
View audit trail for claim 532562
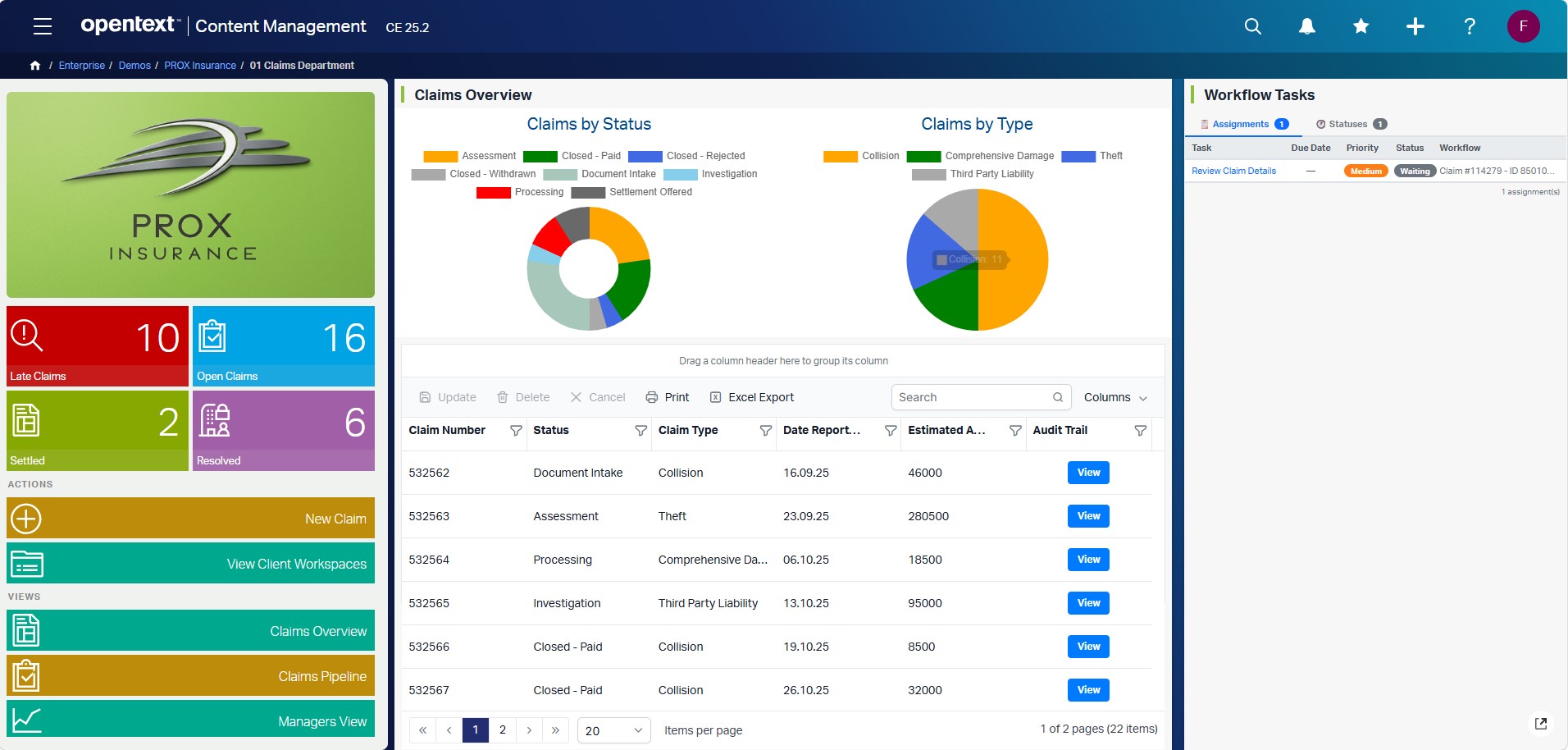[x=1088, y=473]
